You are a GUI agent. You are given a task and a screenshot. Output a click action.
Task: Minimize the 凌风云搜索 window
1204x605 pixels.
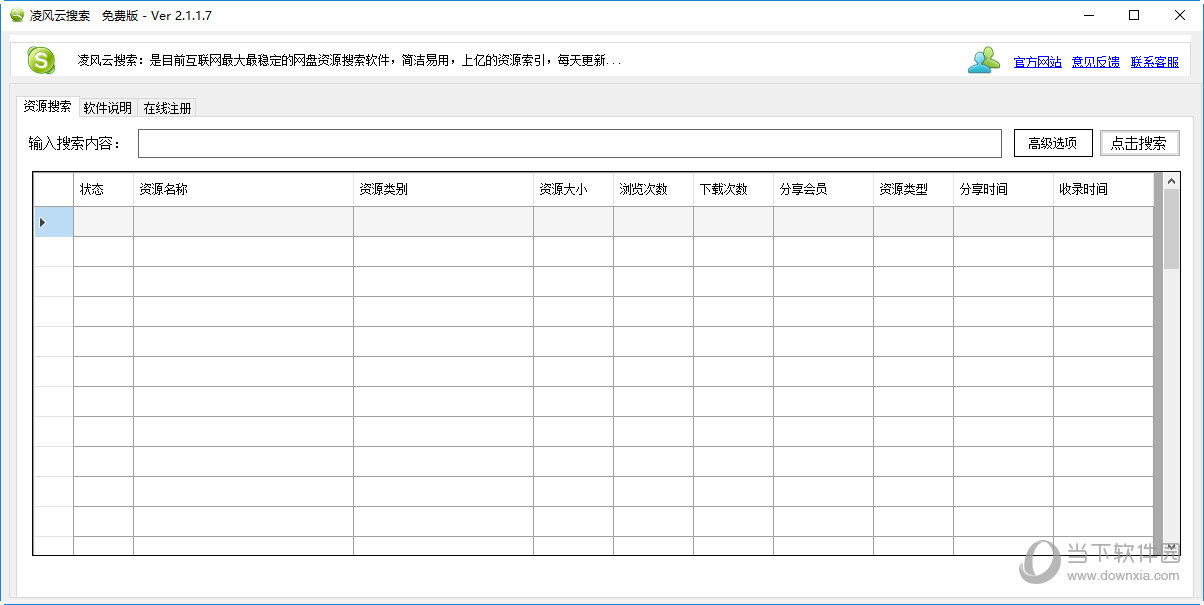[x=1088, y=15]
